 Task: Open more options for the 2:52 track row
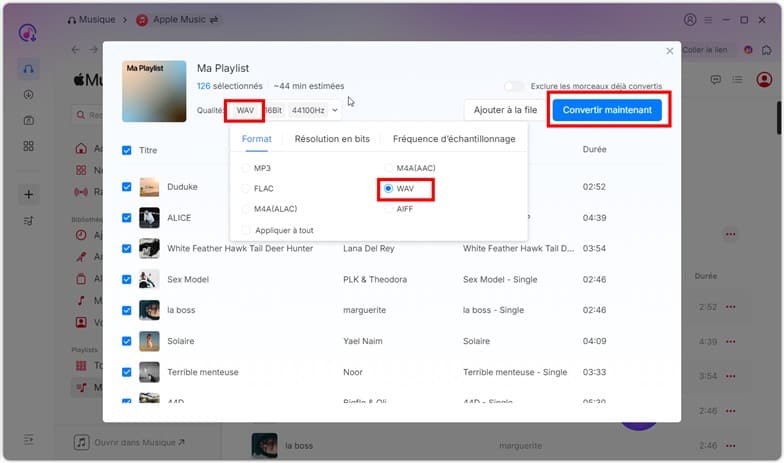(730, 307)
